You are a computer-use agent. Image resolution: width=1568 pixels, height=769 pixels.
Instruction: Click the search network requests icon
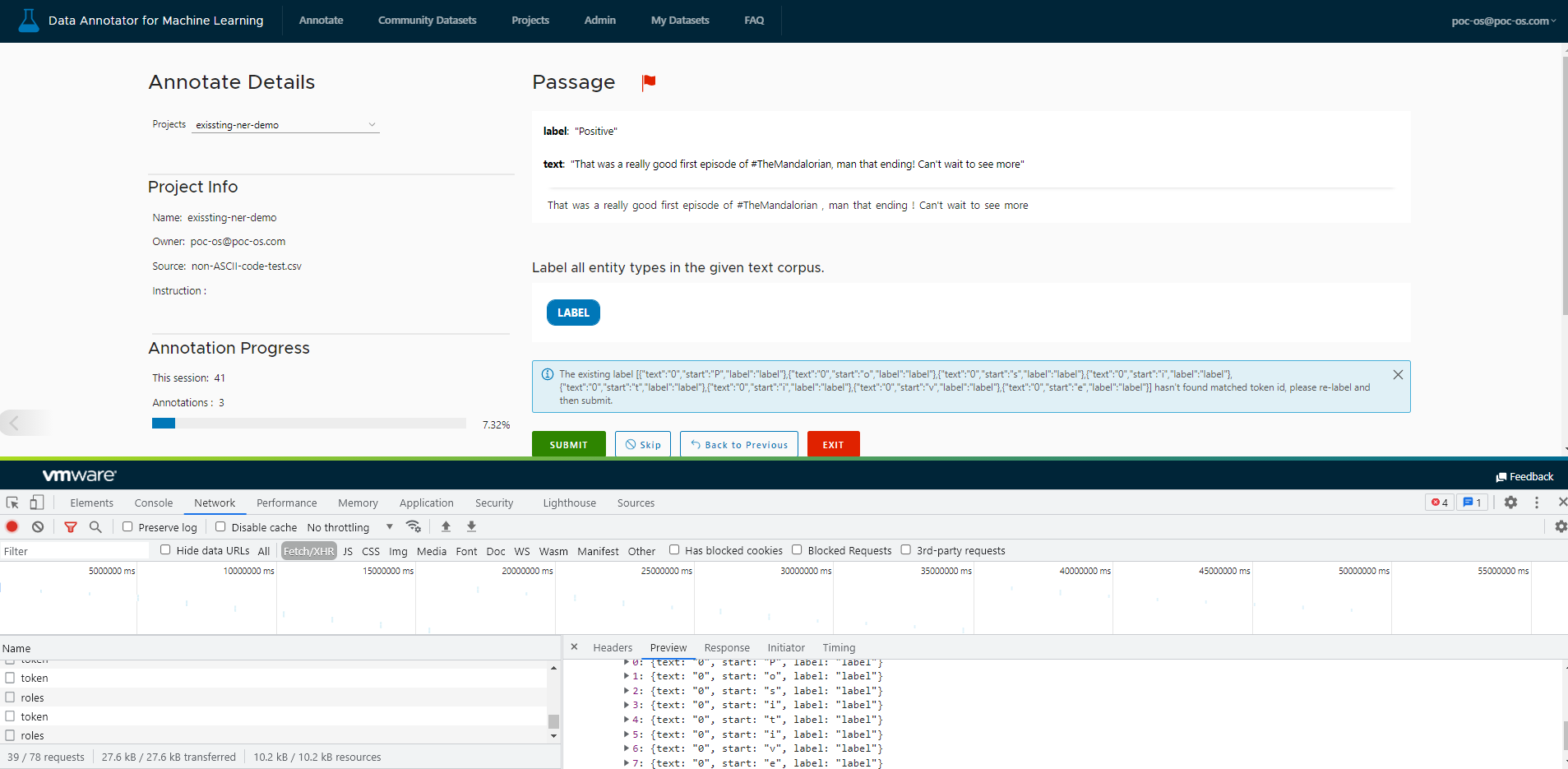point(95,526)
